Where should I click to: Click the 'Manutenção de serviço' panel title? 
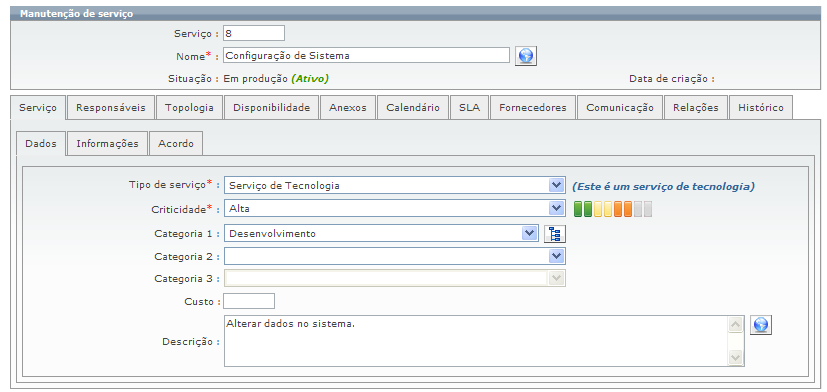(76, 14)
